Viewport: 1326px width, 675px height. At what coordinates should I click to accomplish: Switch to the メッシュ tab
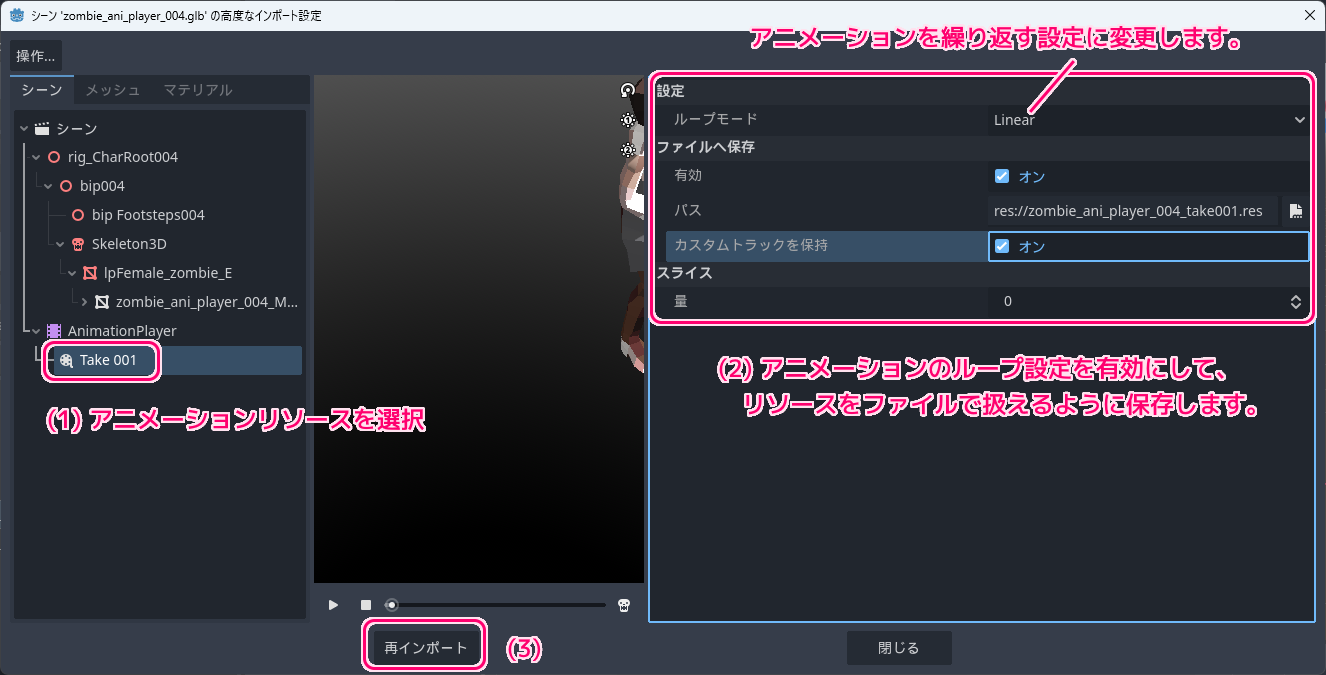pyautogui.click(x=112, y=90)
